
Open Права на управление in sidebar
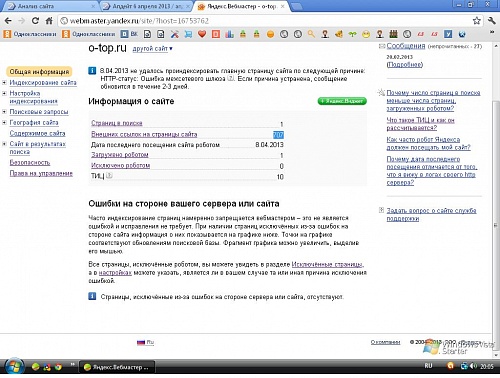coord(41,173)
